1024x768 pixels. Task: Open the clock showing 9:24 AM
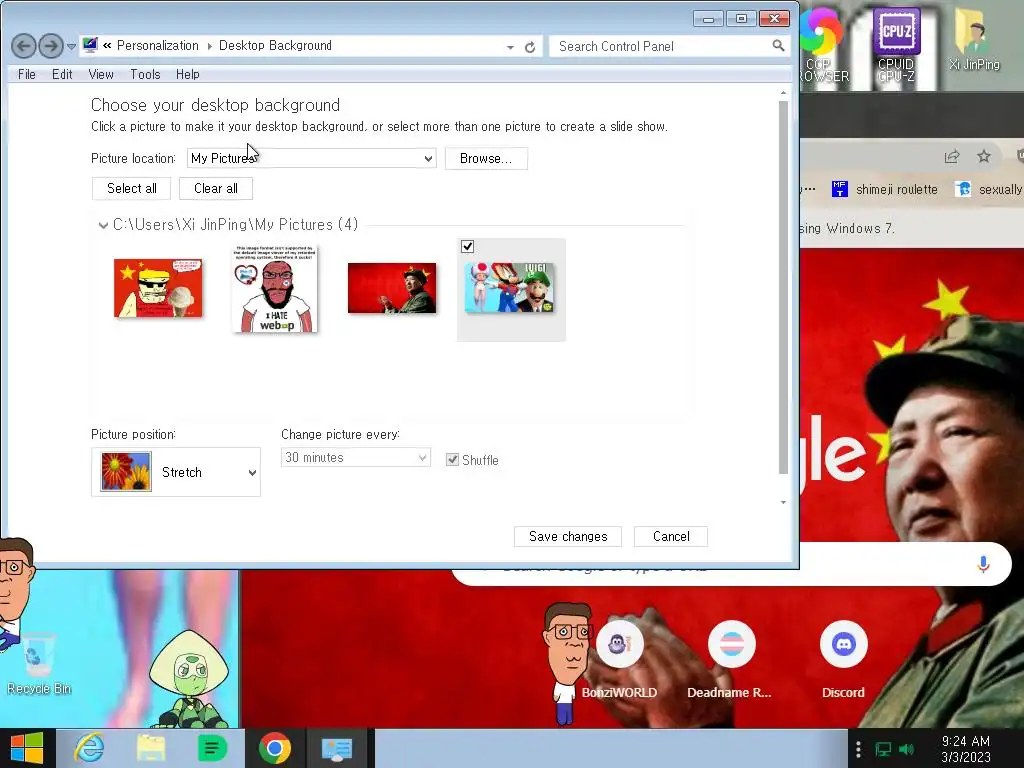(965, 749)
